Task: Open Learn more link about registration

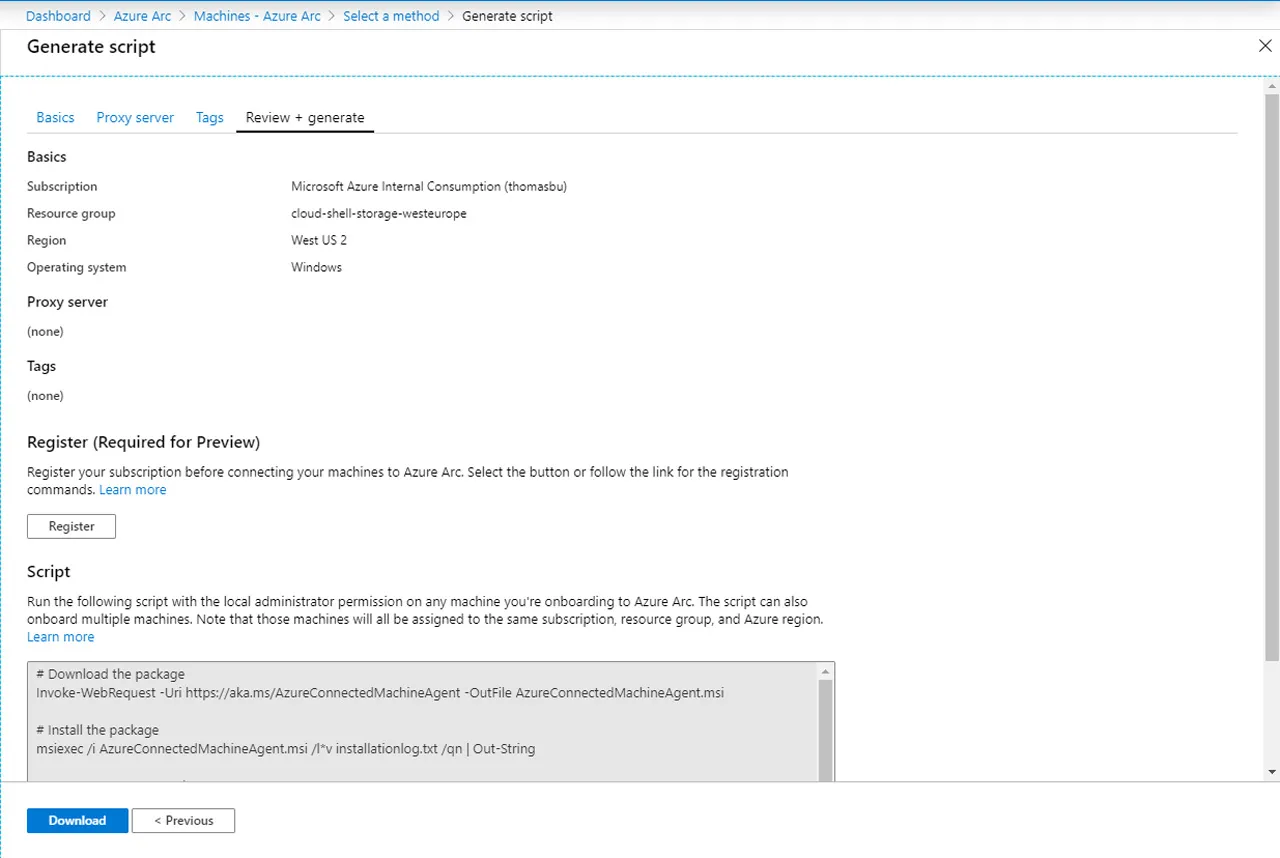Action: 133,490
